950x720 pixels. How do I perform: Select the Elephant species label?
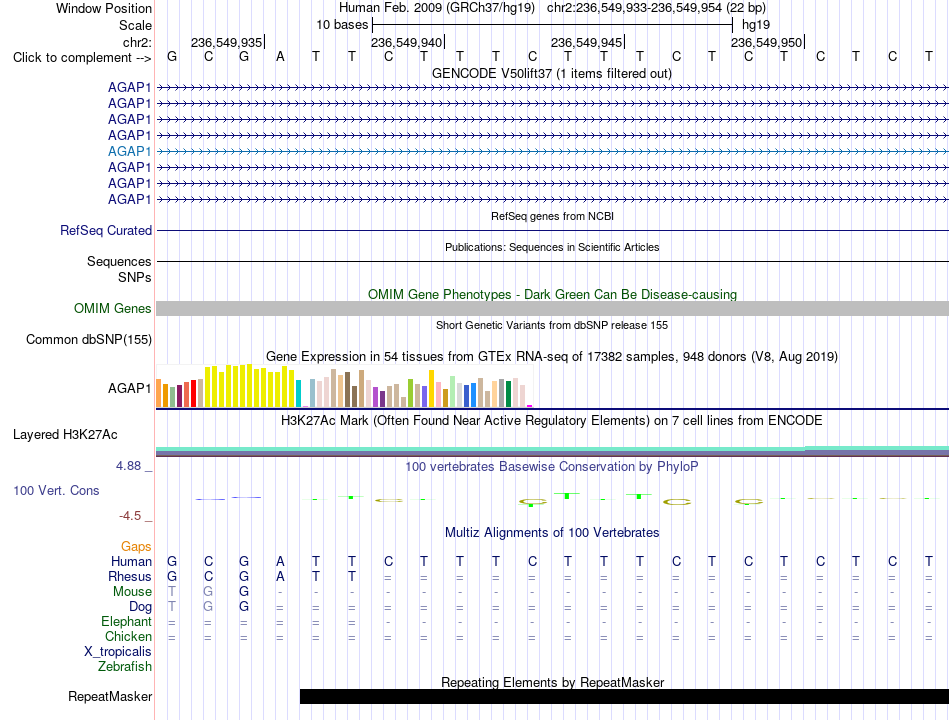tap(127, 622)
